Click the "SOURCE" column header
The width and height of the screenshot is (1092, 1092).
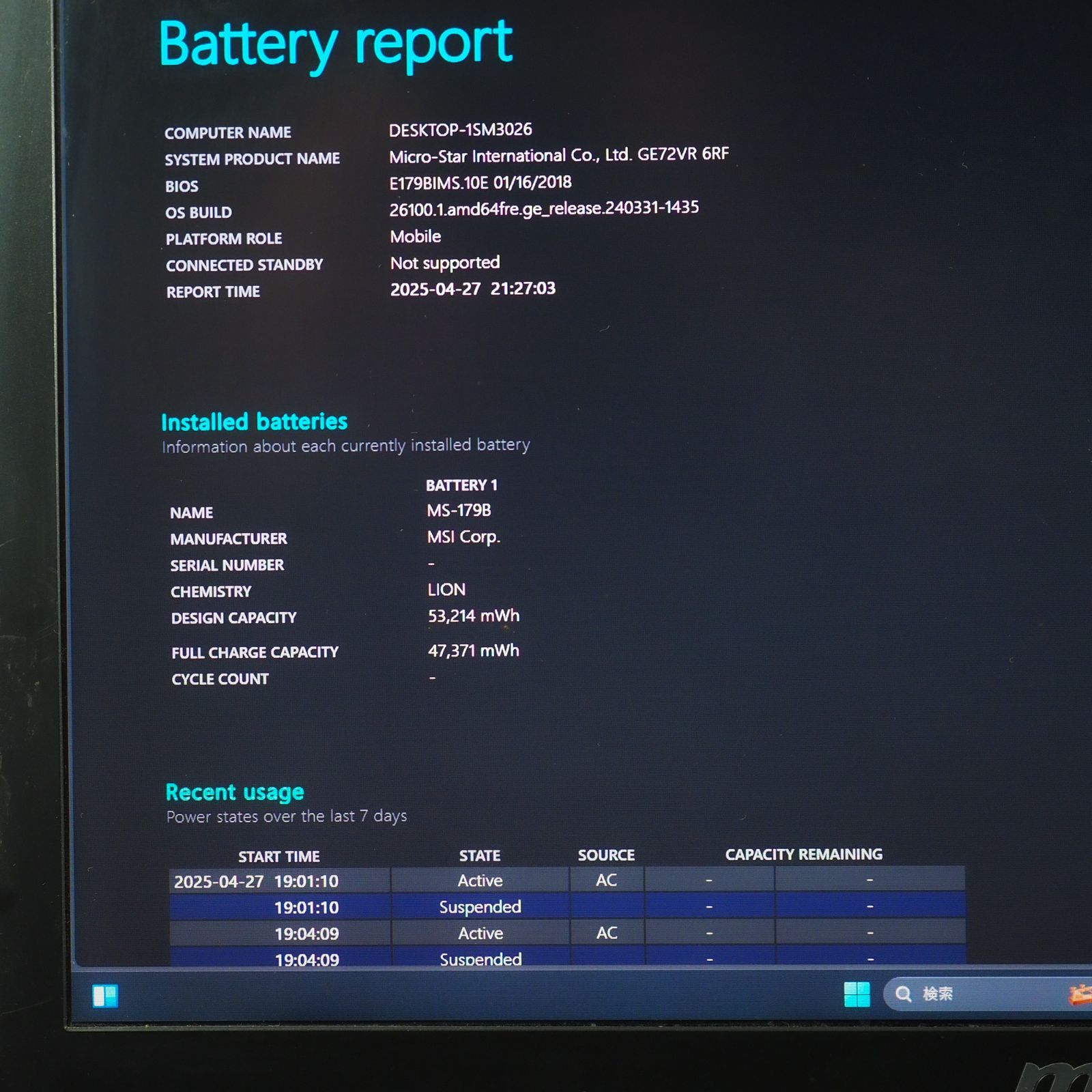coord(606,855)
